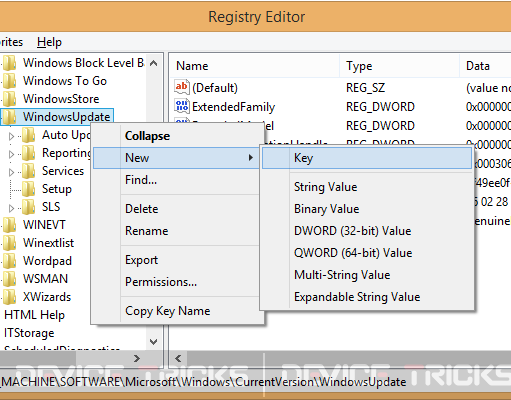Expand the Reporting subkey
511x400 pixels.
(11, 154)
